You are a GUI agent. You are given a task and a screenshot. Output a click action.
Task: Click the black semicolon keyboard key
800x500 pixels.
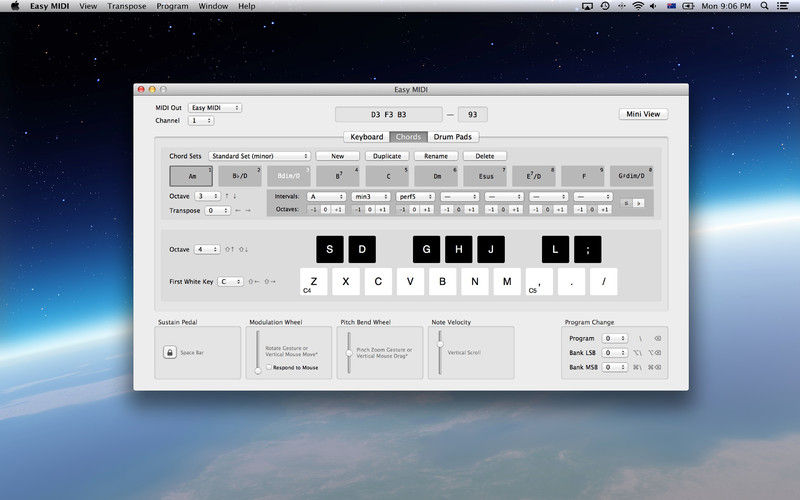point(588,249)
